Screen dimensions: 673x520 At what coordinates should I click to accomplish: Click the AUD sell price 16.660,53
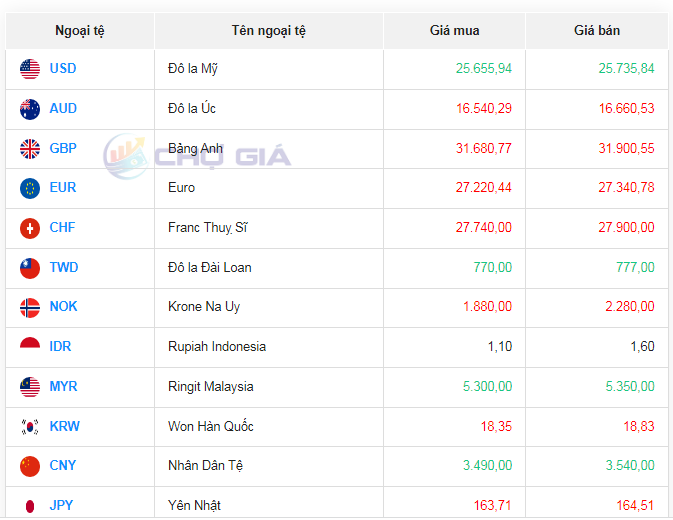(x=626, y=109)
